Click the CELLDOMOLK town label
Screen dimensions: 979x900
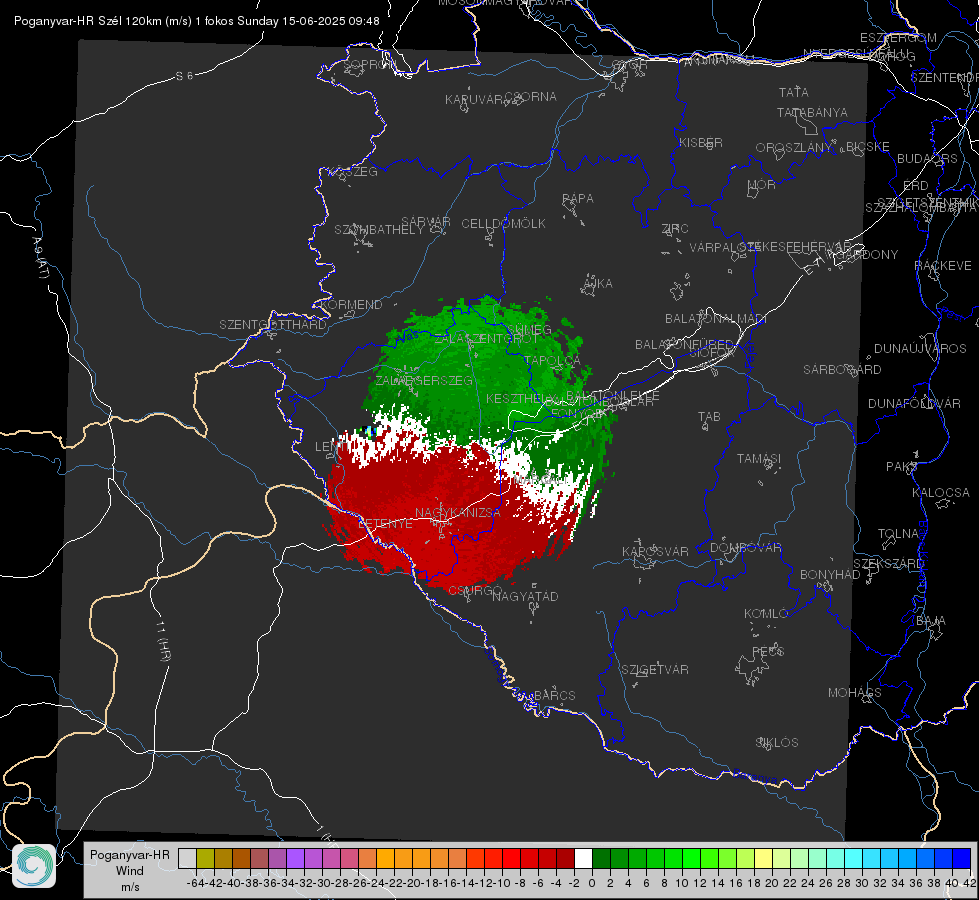(x=503, y=224)
